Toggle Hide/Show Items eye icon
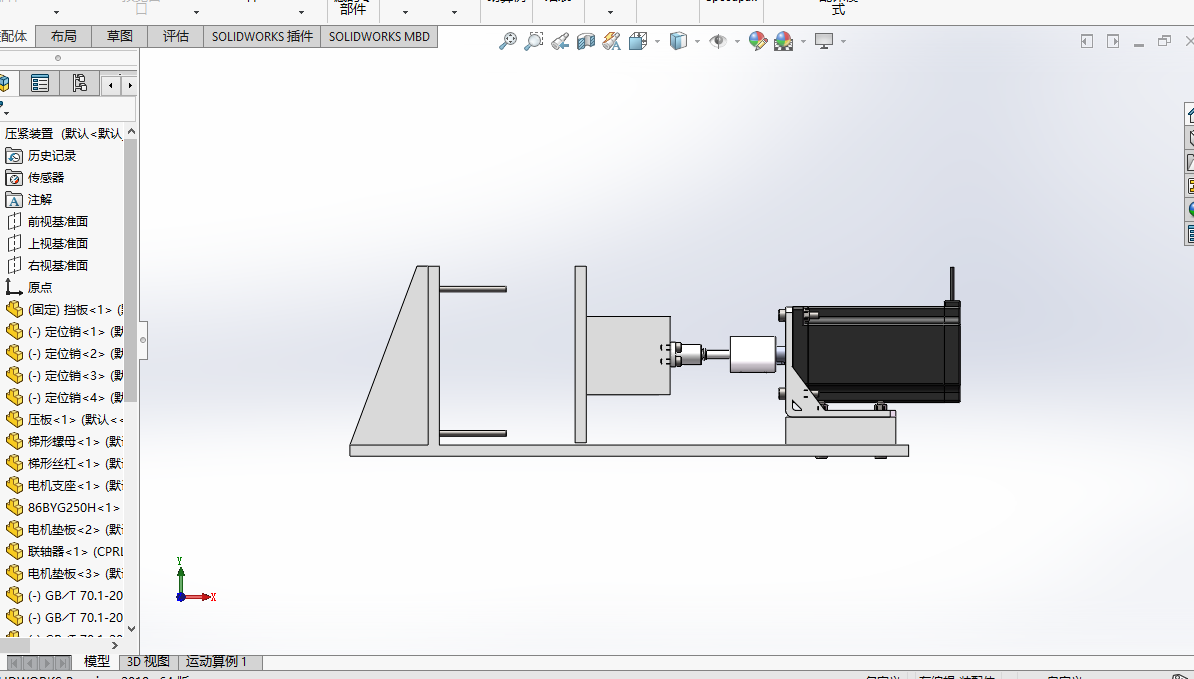The height and width of the screenshot is (679, 1194). tap(717, 41)
